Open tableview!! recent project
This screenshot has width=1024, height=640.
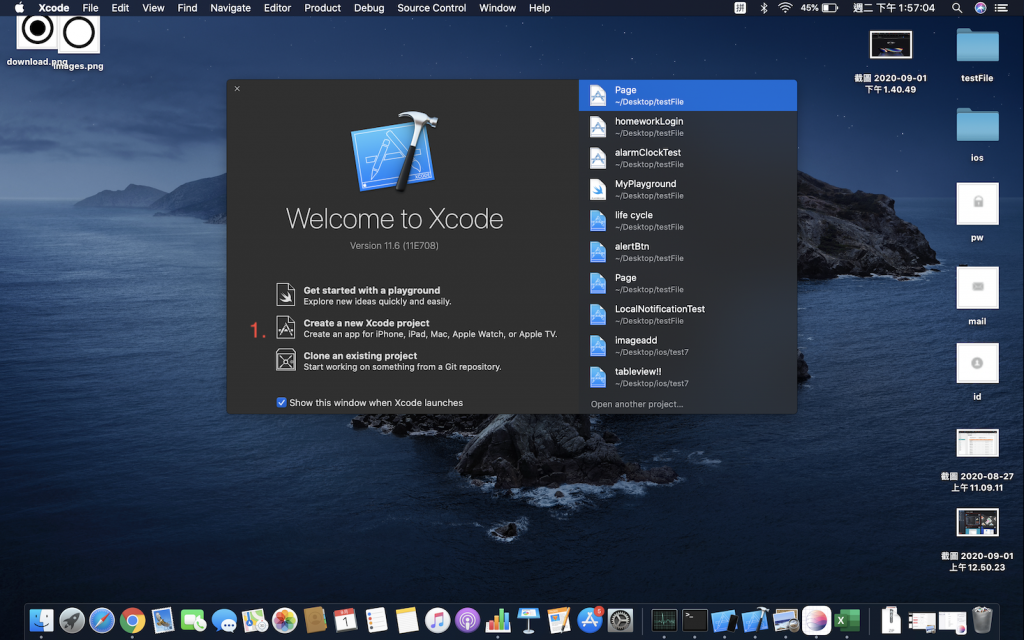(688, 377)
